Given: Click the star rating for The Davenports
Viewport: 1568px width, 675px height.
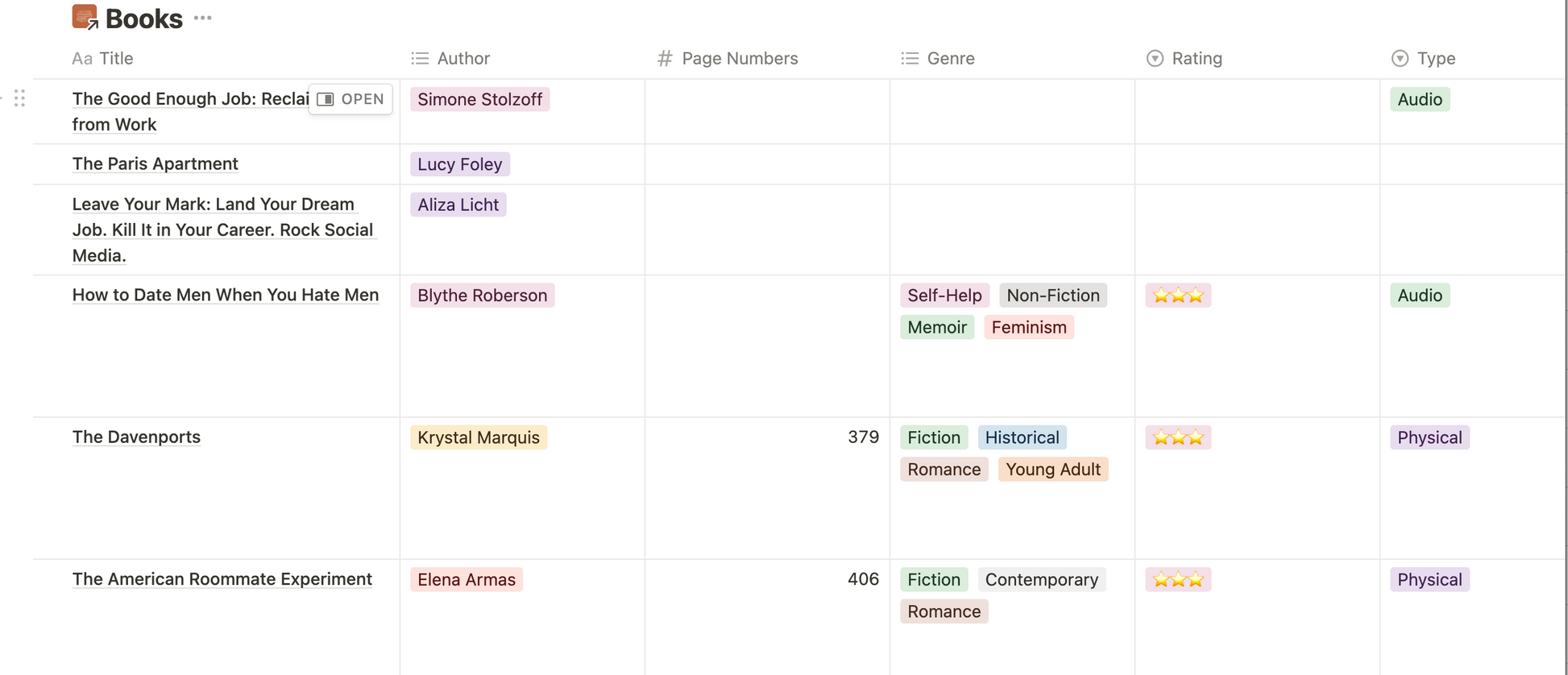Looking at the screenshot, I should click(x=1177, y=437).
